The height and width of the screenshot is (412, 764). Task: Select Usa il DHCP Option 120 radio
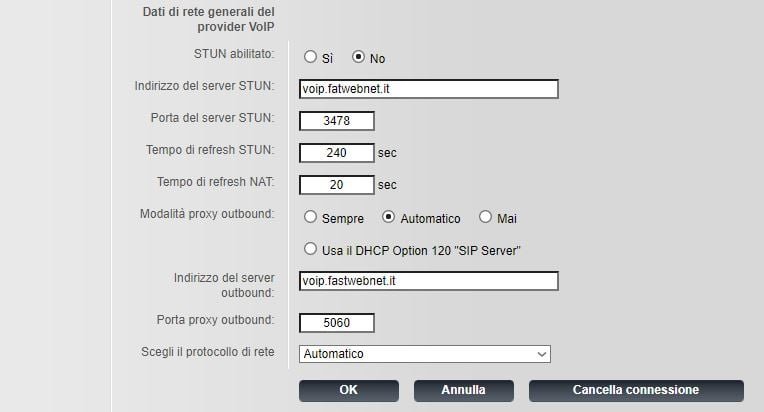310,249
